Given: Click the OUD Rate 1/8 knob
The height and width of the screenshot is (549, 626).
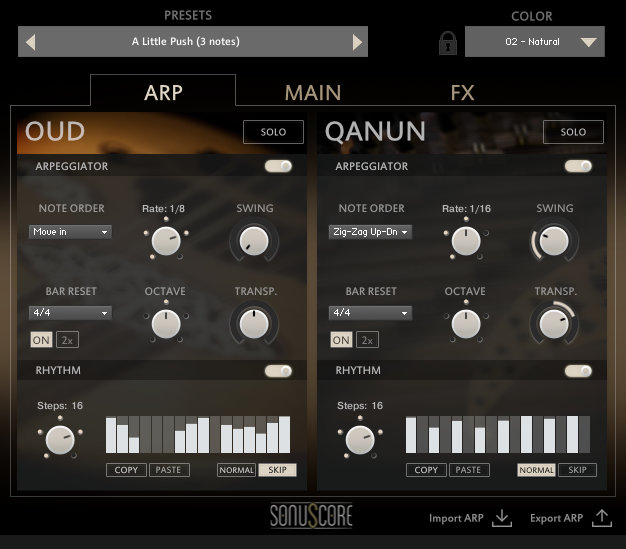Looking at the screenshot, I should click(166, 241).
